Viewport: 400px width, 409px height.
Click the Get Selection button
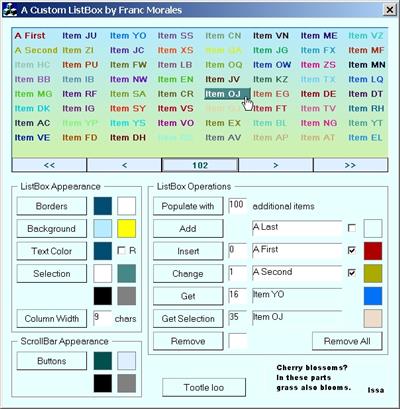pos(188,319)
